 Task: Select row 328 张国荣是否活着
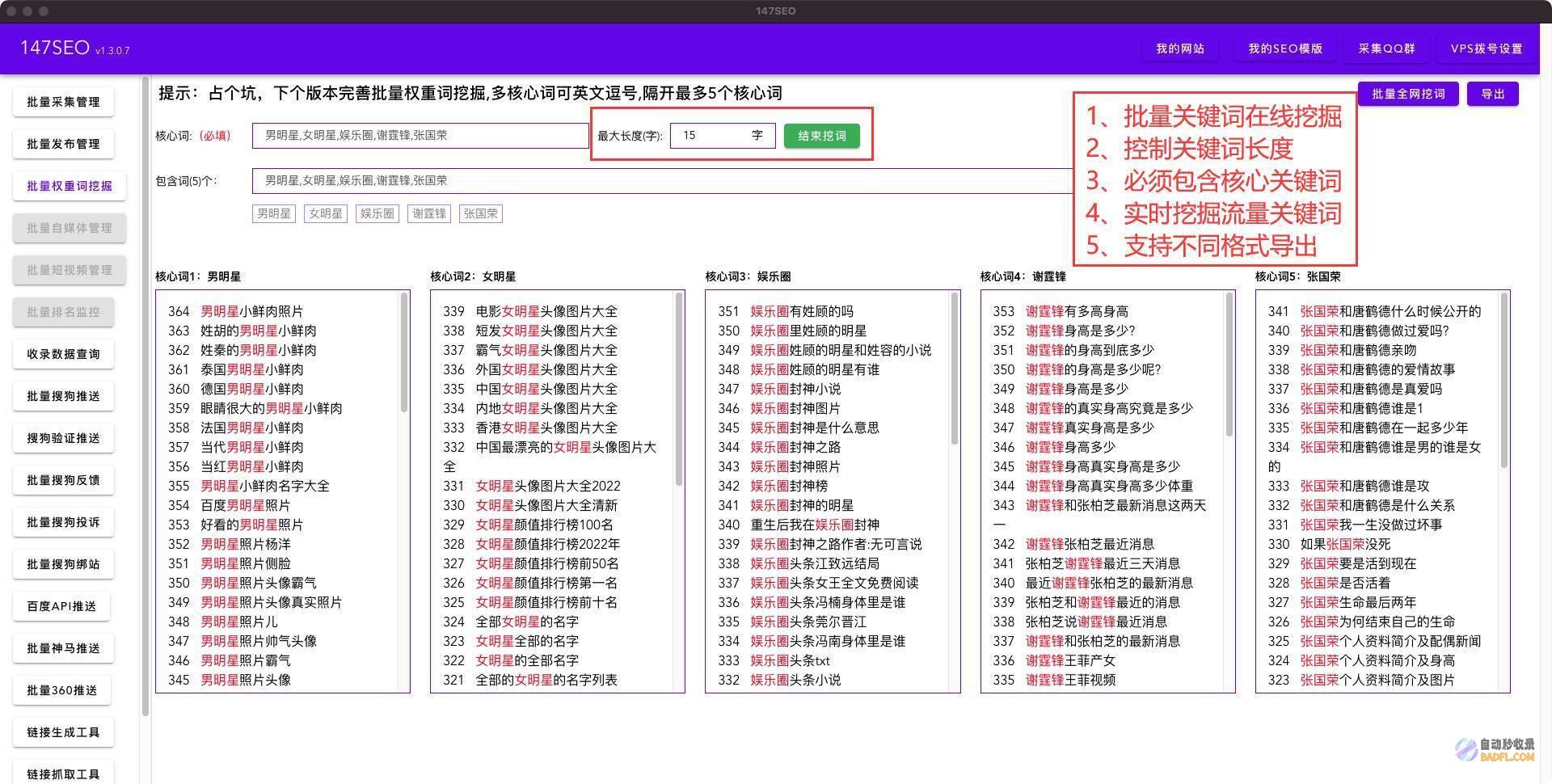point(1329,583)
